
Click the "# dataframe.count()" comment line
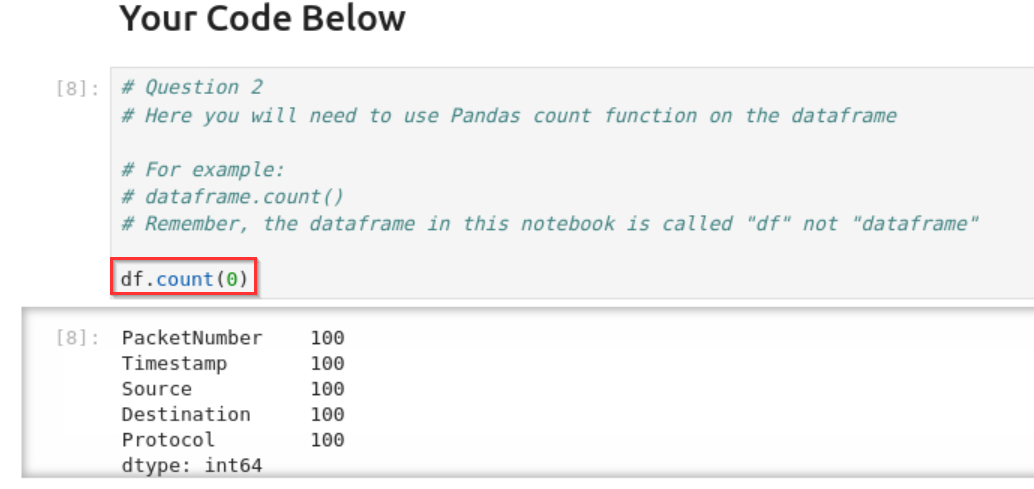pyautogui.click(x=232, y=197)
